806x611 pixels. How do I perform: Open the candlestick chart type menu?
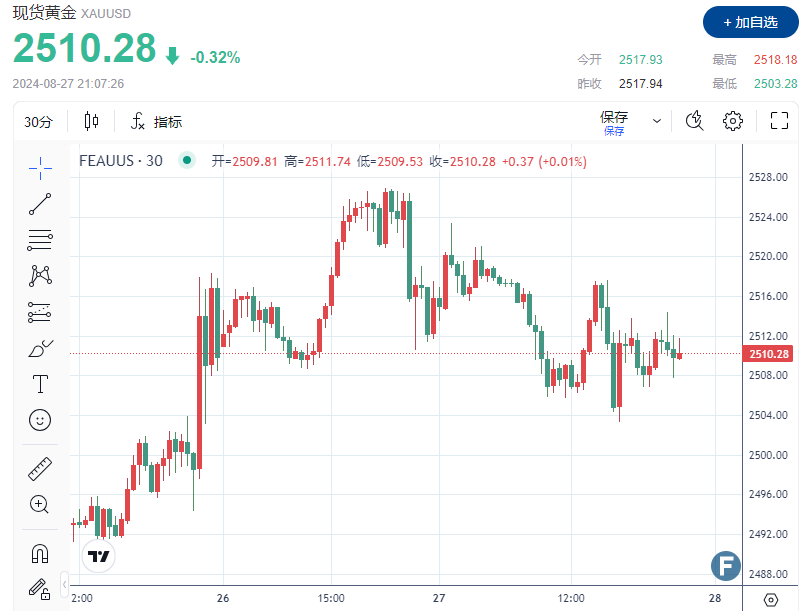(x=92, y=122)
